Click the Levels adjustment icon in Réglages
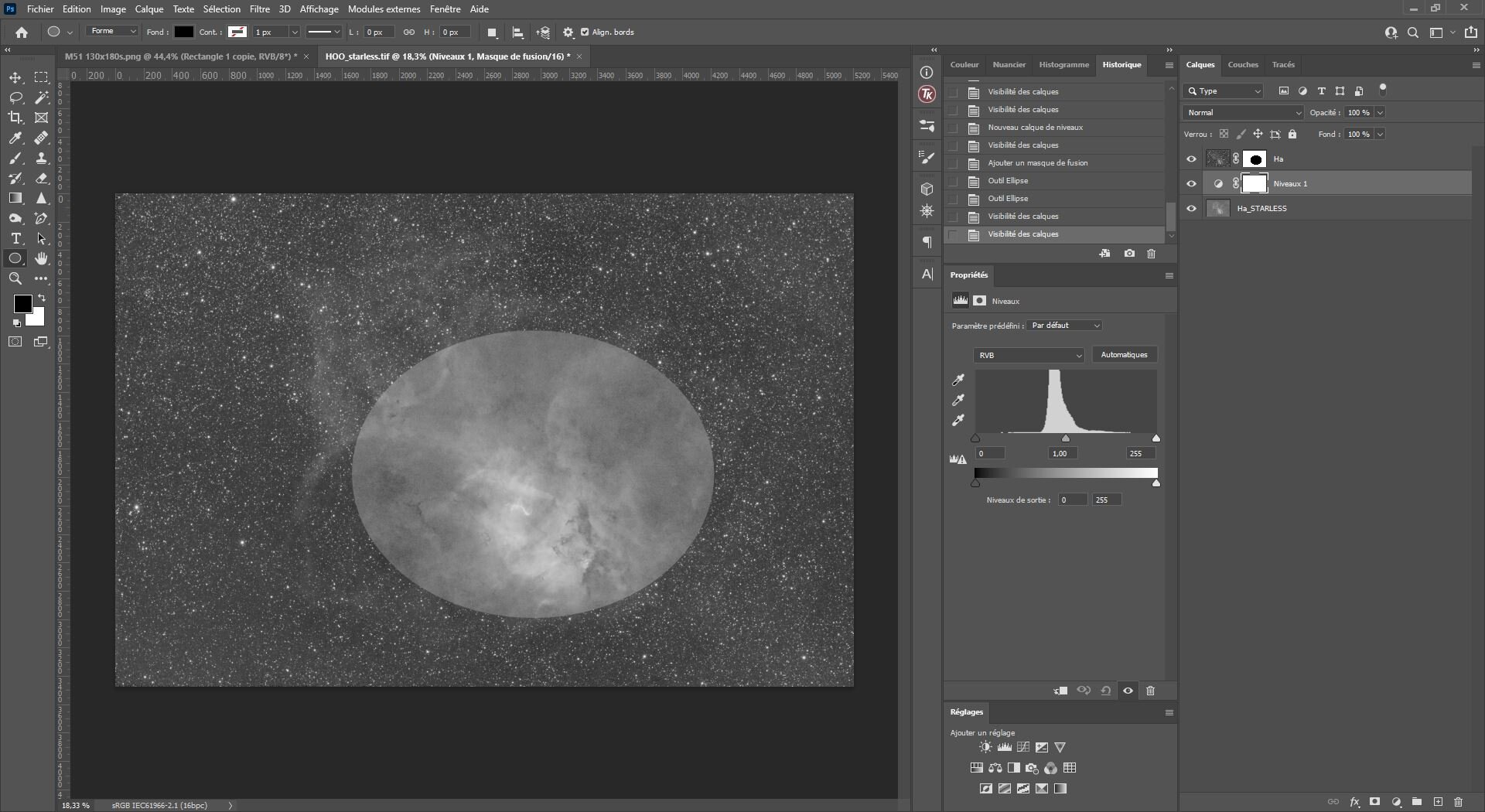The width and height of the screenshot is (1485, 812). click(x=1004, y=747)
